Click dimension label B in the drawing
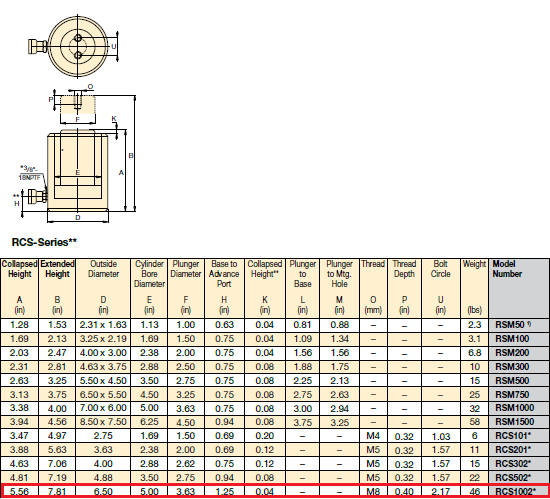 (x=131, y=156)
